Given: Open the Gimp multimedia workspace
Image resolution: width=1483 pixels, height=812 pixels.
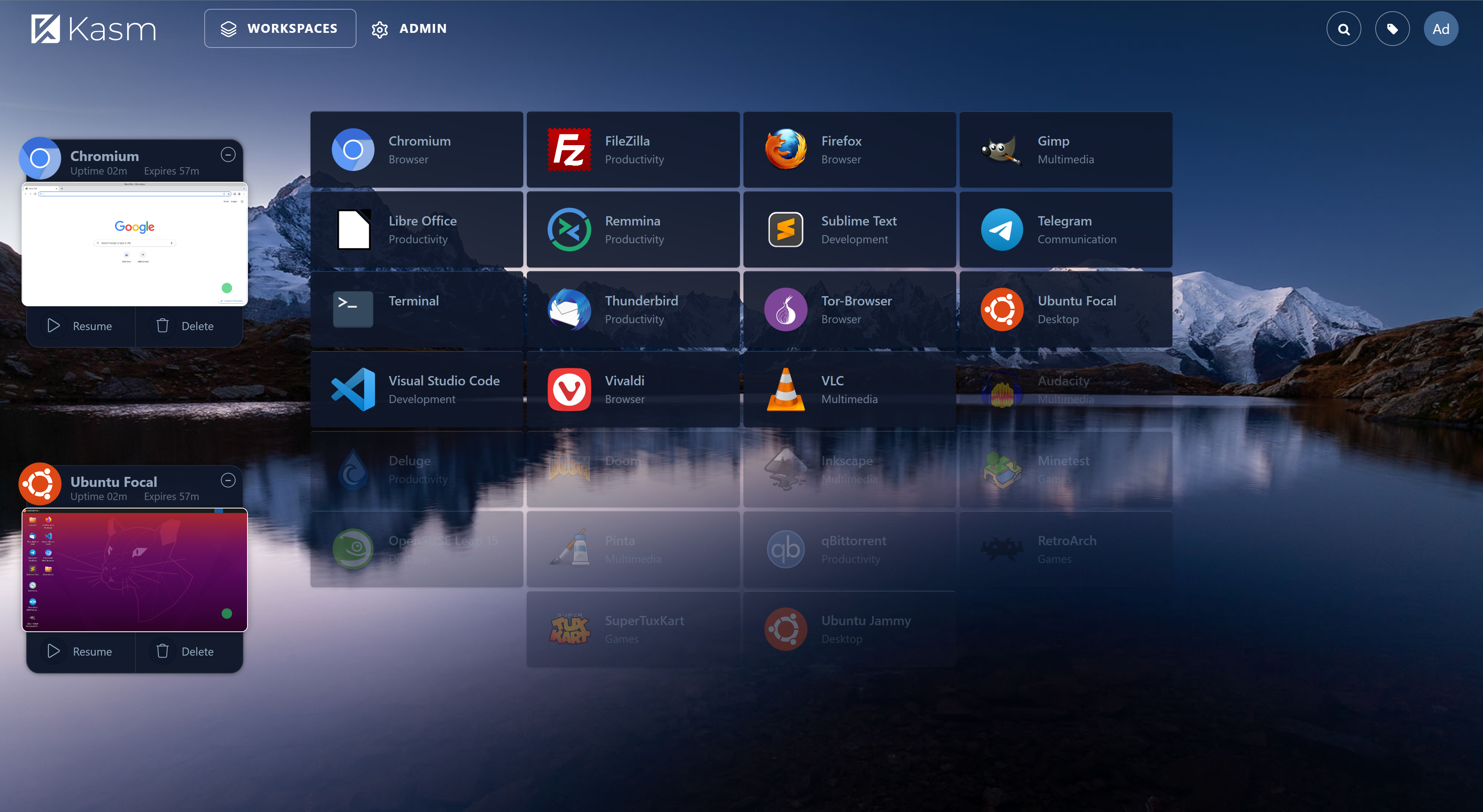Looking at the screenshot, I should coord(1065,150).
